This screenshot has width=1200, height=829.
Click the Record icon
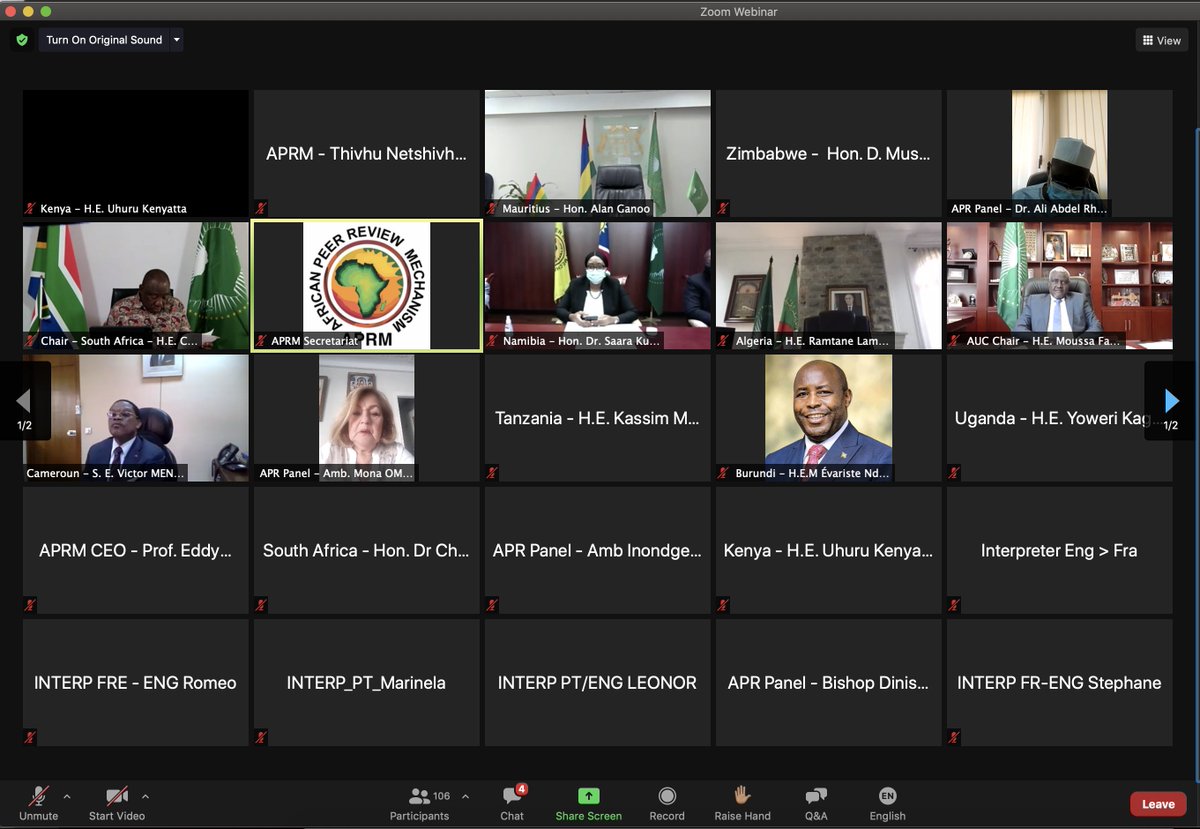tap(667, 796)
